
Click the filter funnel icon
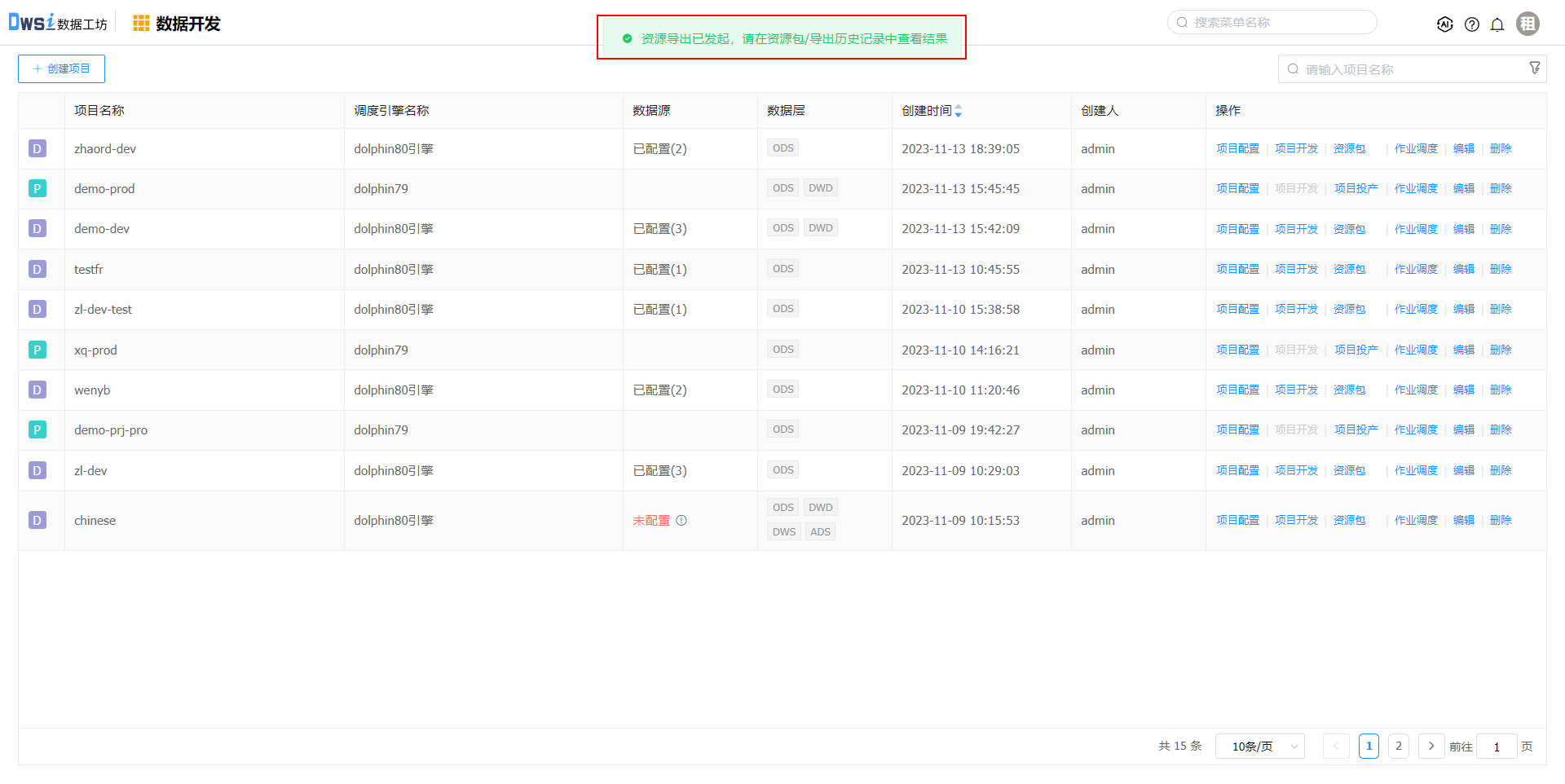[x=1535, y=68]
